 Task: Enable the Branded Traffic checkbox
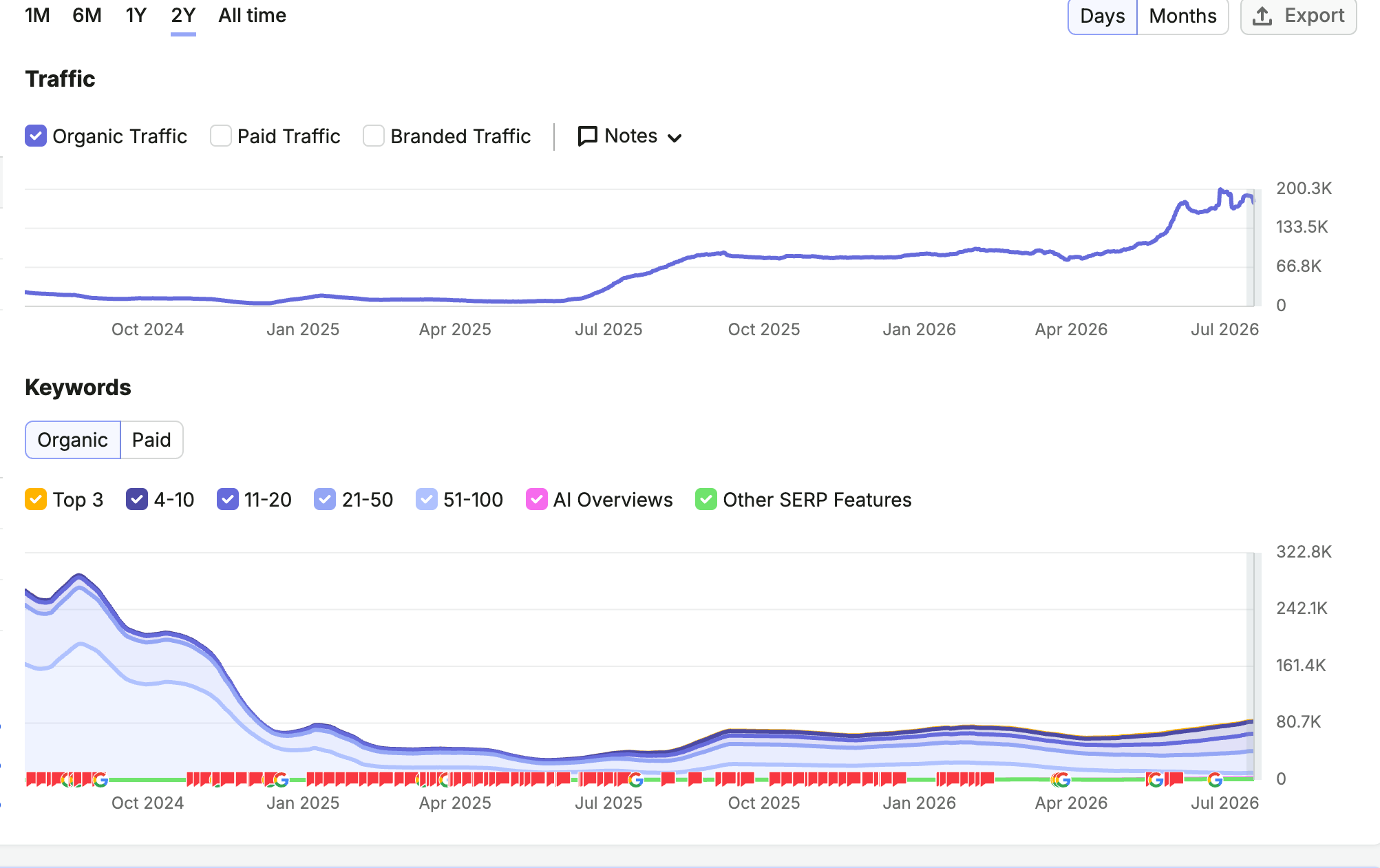point(374,136)
